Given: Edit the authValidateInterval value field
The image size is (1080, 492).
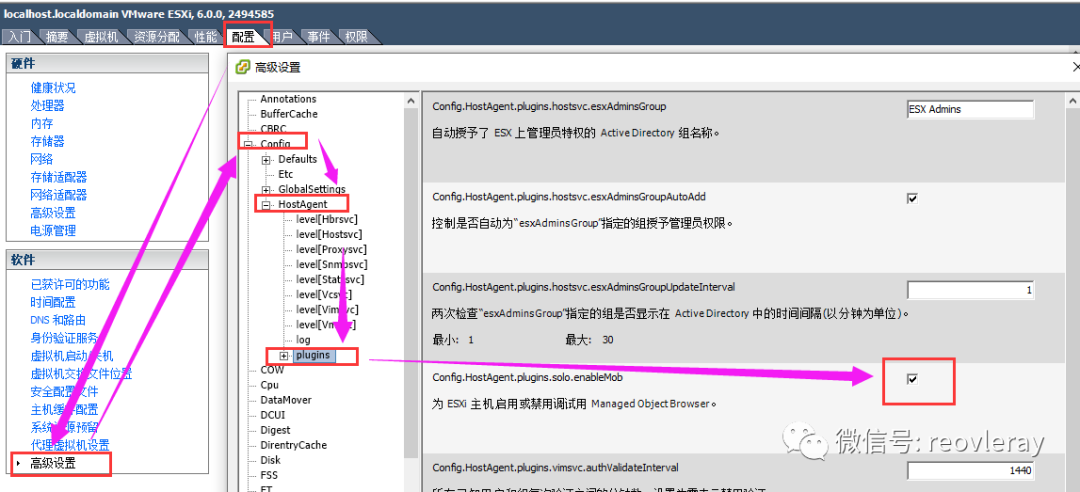Looking at the screenshot, I should coord(970,471).
